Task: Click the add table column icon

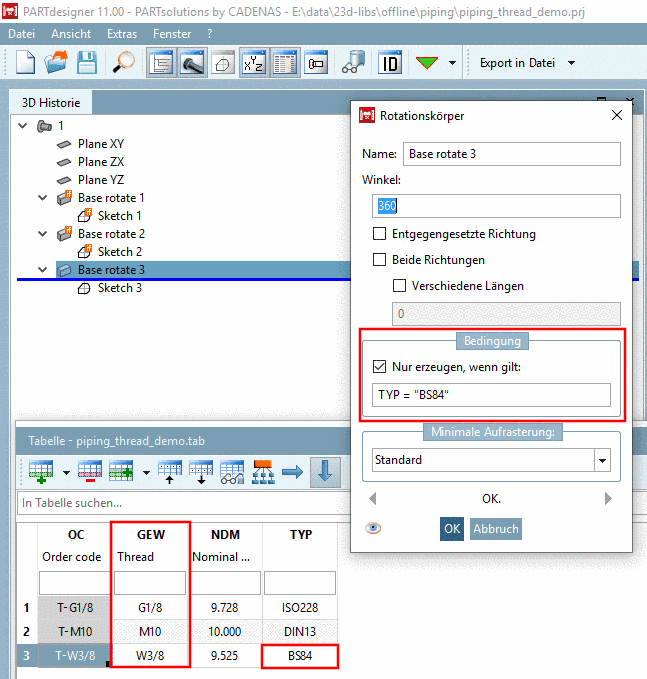Action: point(121,472)
